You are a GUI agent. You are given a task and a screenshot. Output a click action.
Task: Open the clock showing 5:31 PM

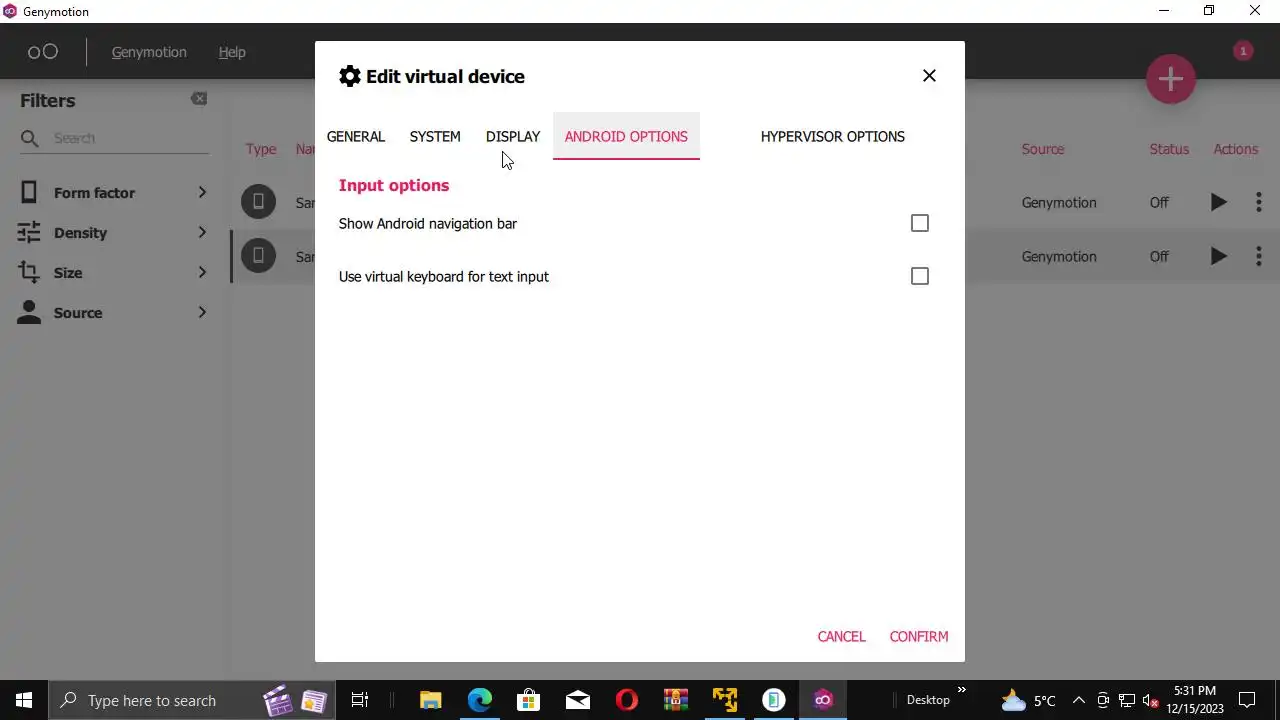(1195, 700)
